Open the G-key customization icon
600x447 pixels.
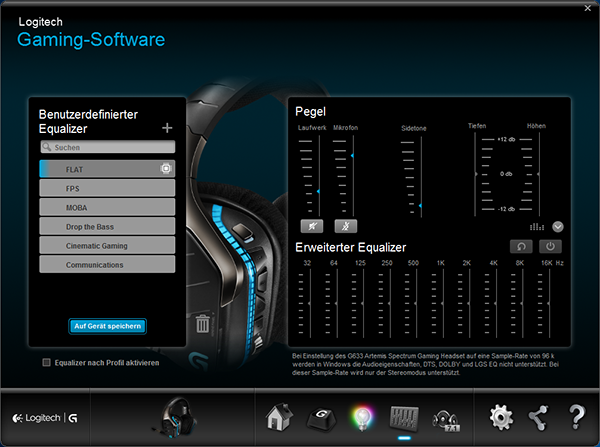pyautogui.click(x=321, y=418)
